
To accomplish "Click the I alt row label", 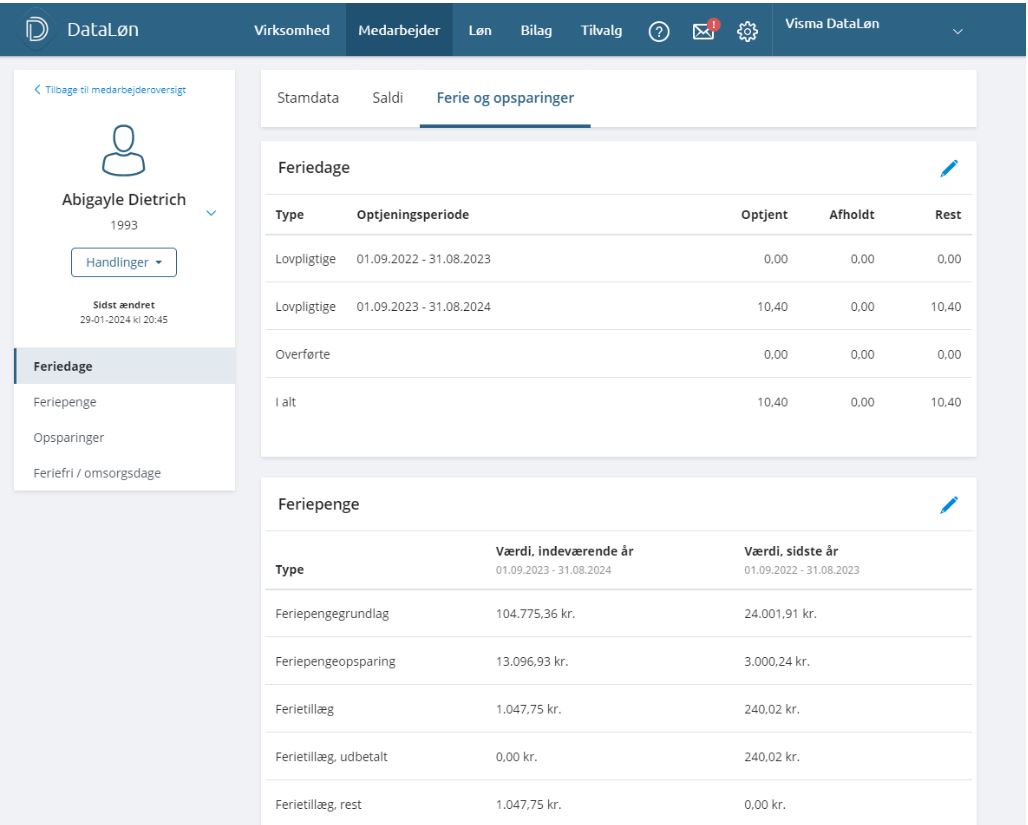I will click(x=286, y=402).
